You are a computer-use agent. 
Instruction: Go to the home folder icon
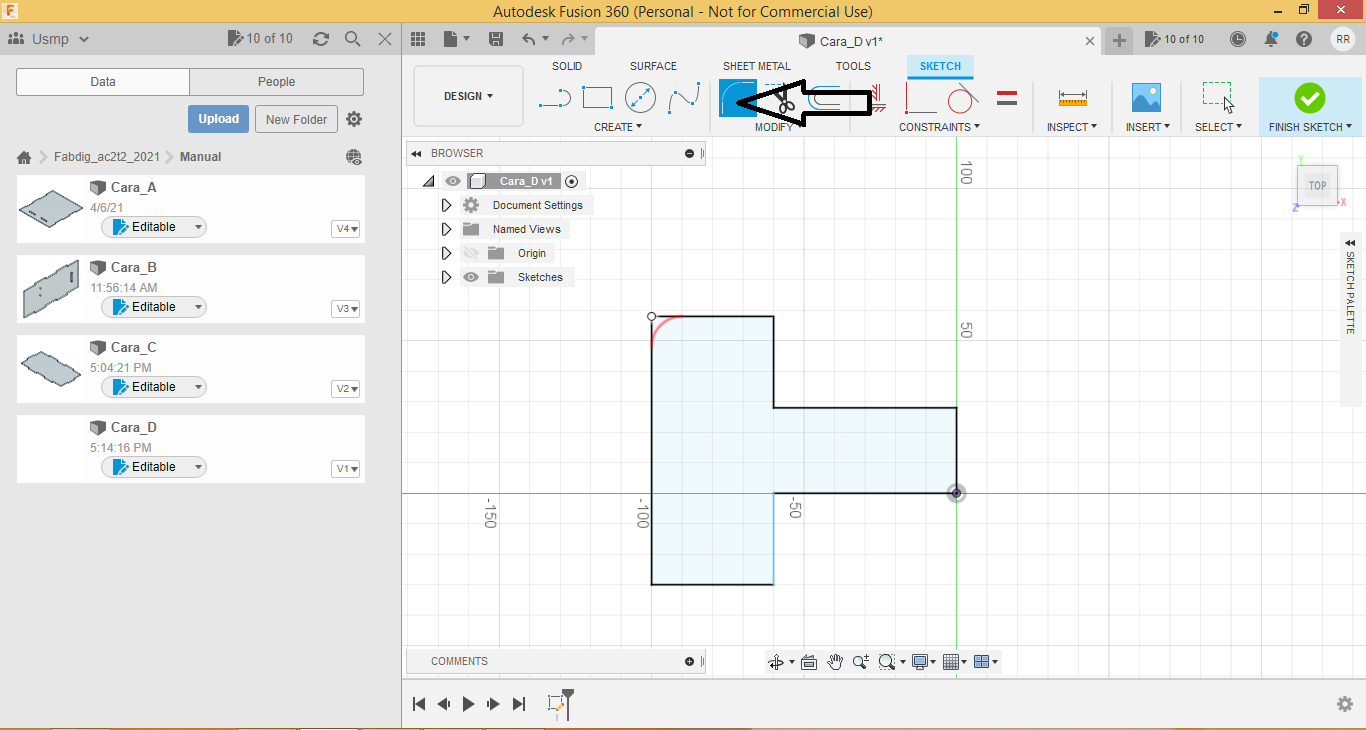24,157
